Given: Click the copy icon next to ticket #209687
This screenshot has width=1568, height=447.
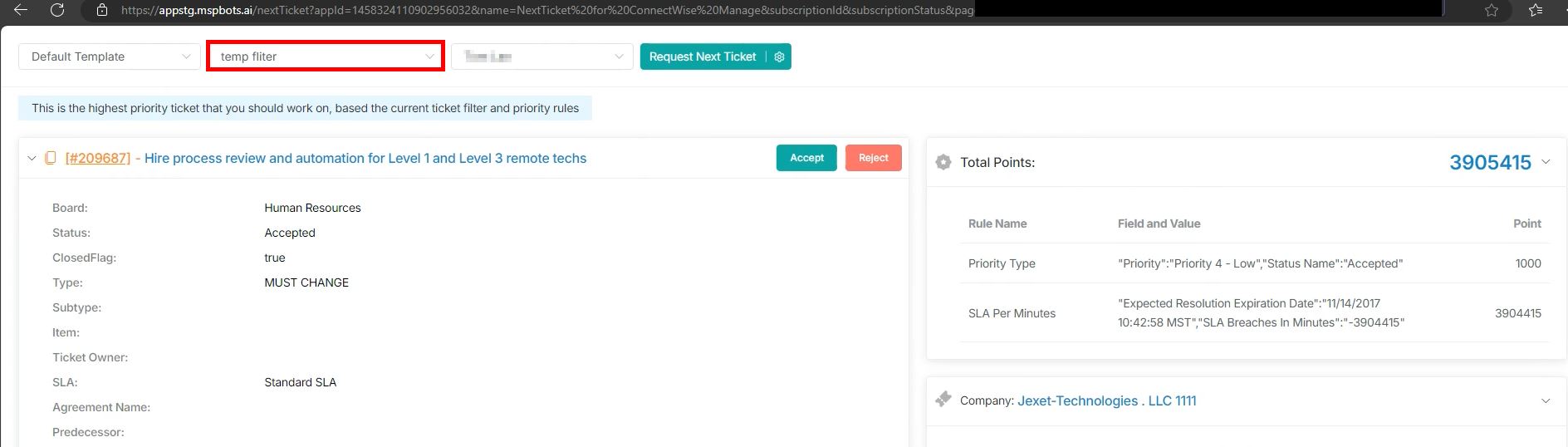Looking at the screenshot, I should (x=51, y=158).
